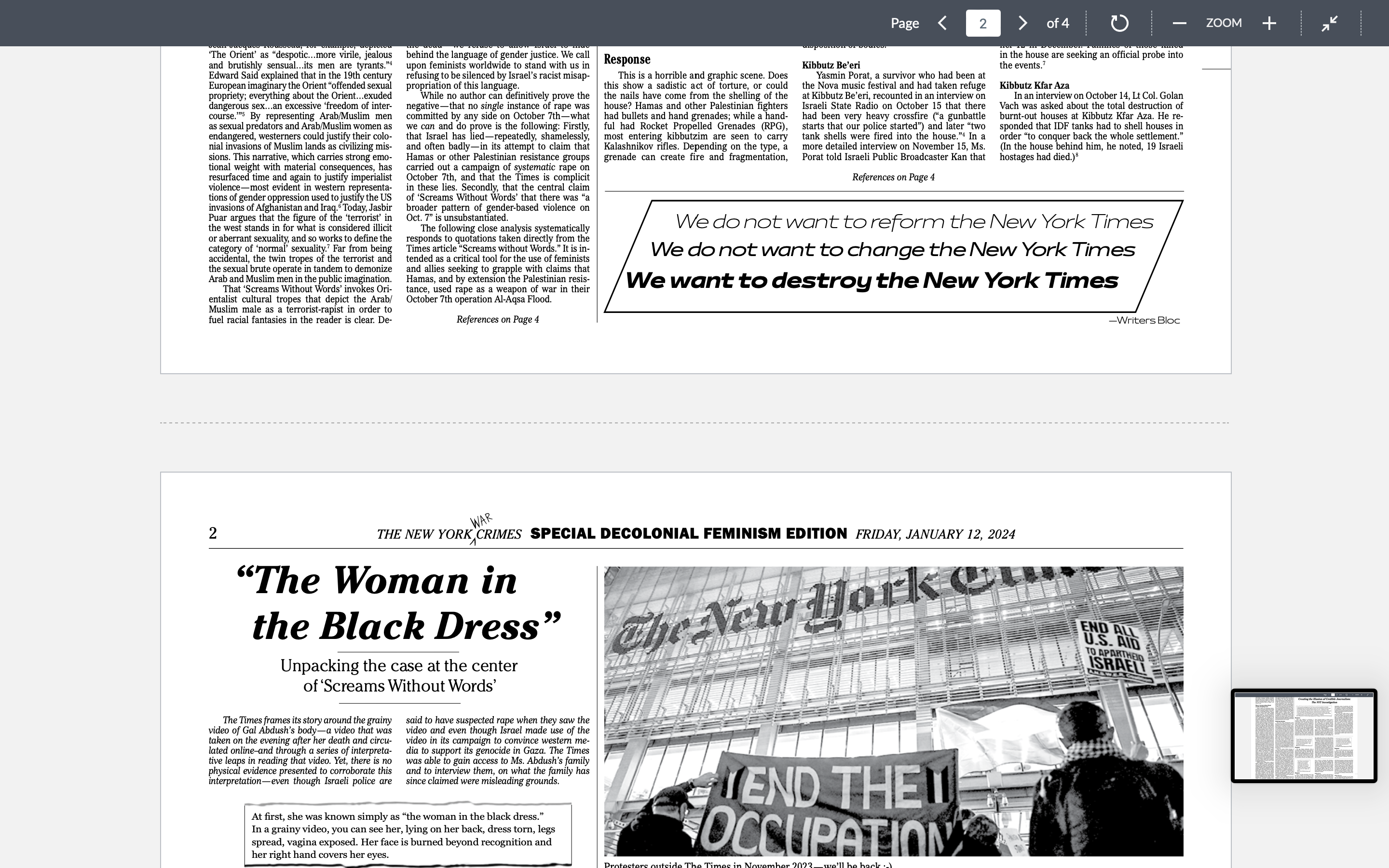1389x868 pixels.
Task: Zoom in on the document
Action: [1269, 23]
